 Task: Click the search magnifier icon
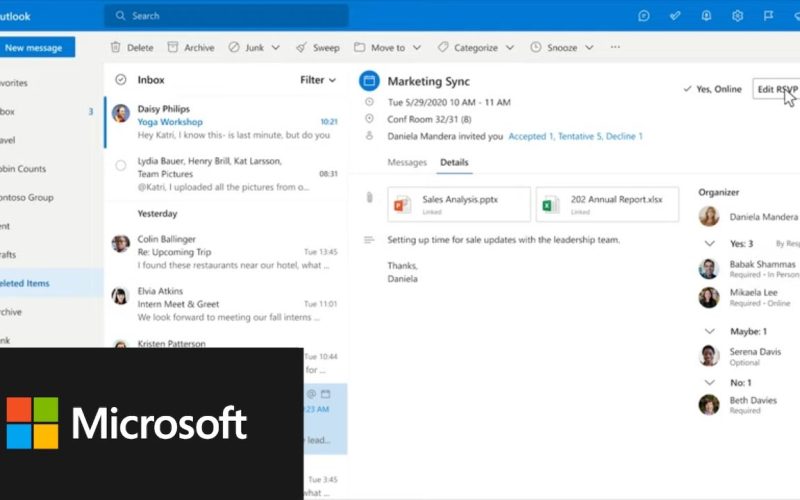tap(120, 16)
